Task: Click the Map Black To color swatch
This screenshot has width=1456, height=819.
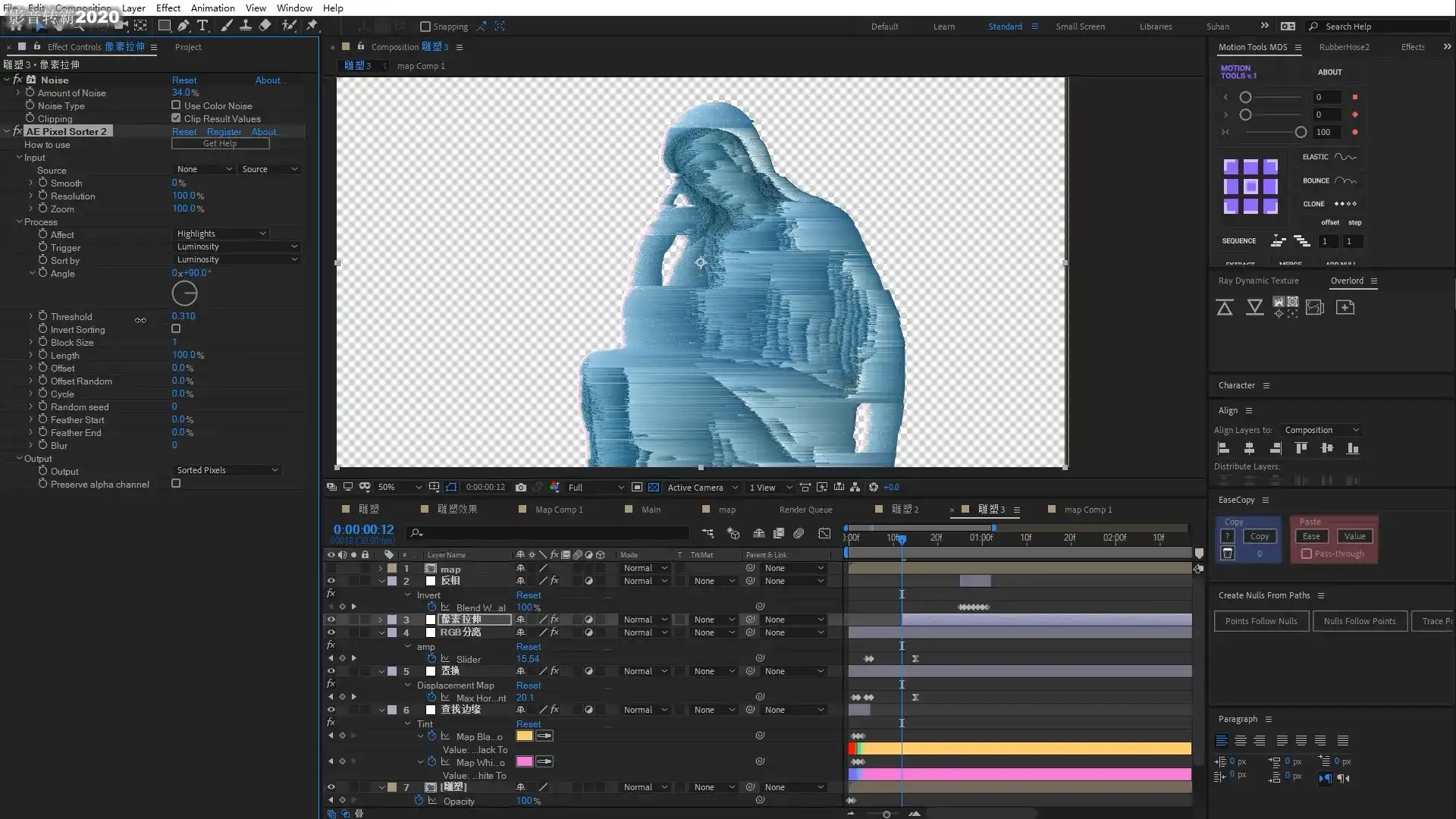Action: tap(524, 736)
